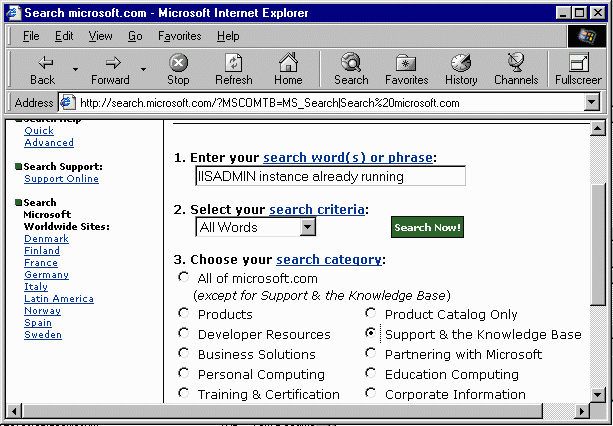Click the Refresh page icon
This screenshot has height=426, width=613.
coord(233,62)
